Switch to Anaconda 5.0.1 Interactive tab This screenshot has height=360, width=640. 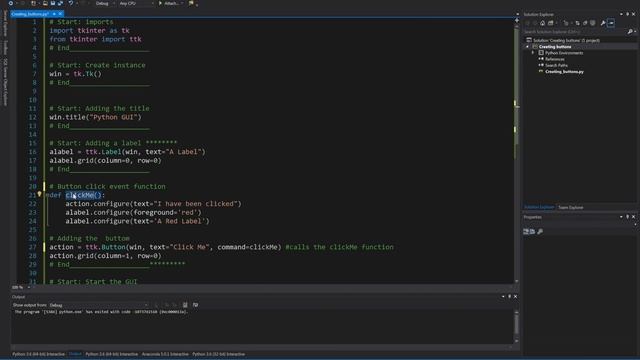165,354
